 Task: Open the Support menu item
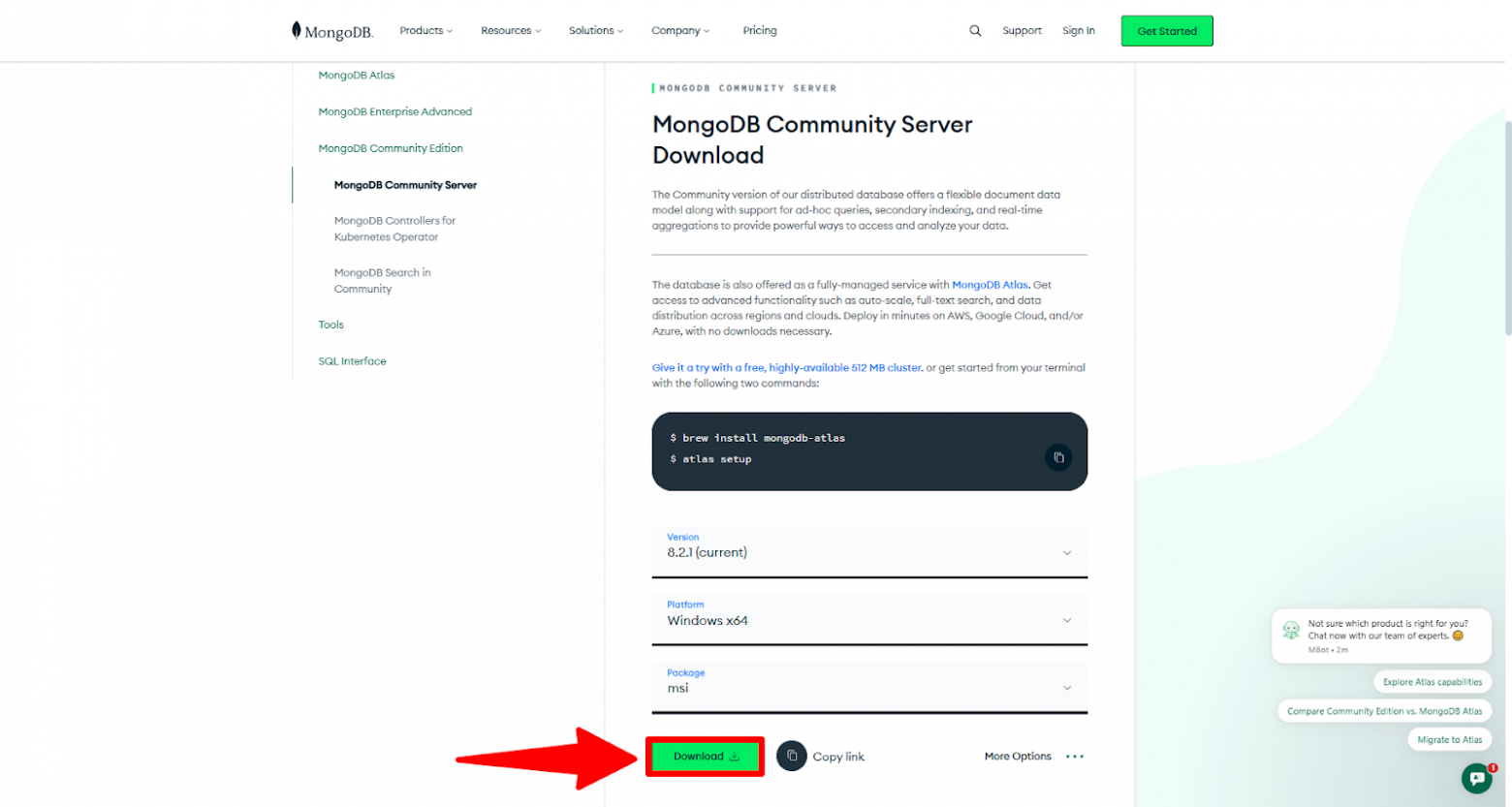[x=1024, y=30]
